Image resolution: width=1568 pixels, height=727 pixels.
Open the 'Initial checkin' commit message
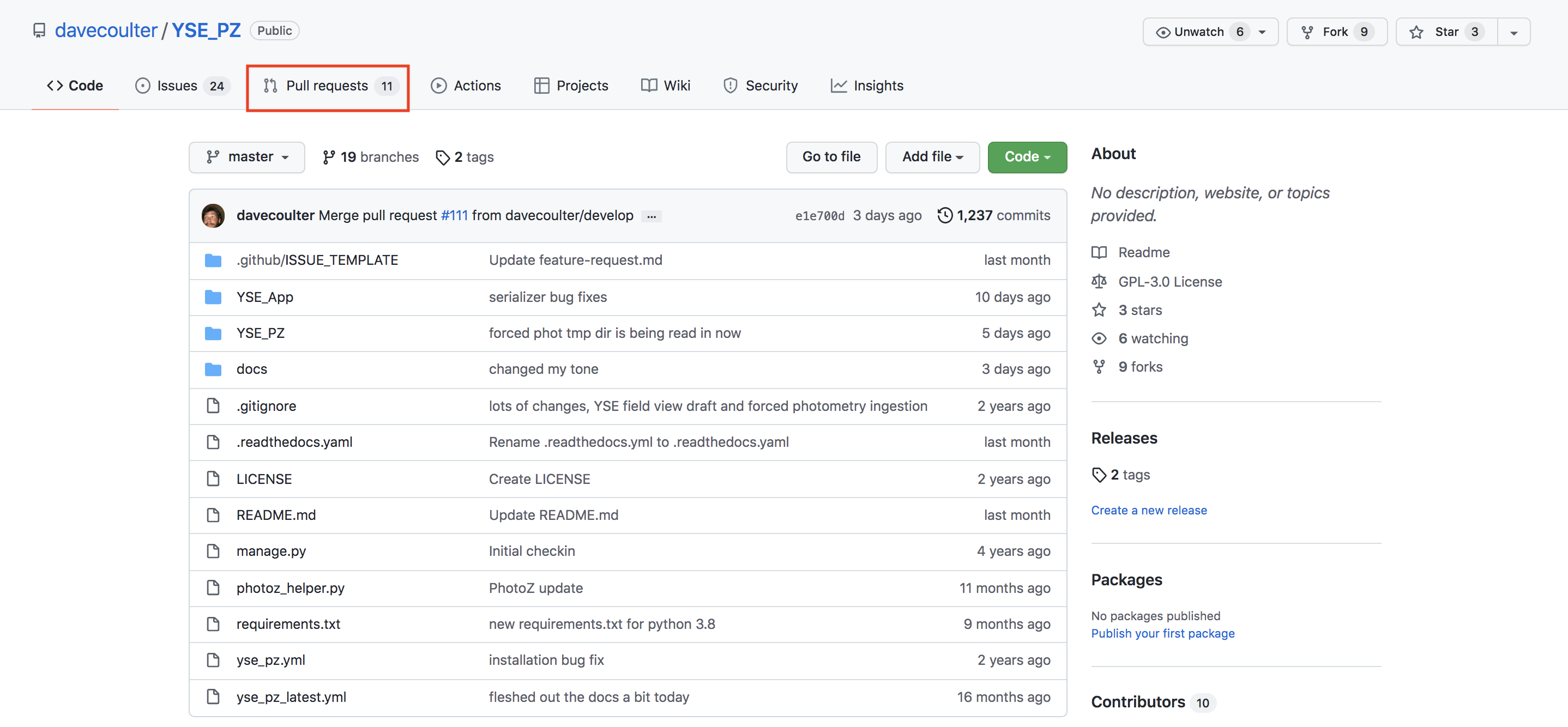(x=532, y=551)
